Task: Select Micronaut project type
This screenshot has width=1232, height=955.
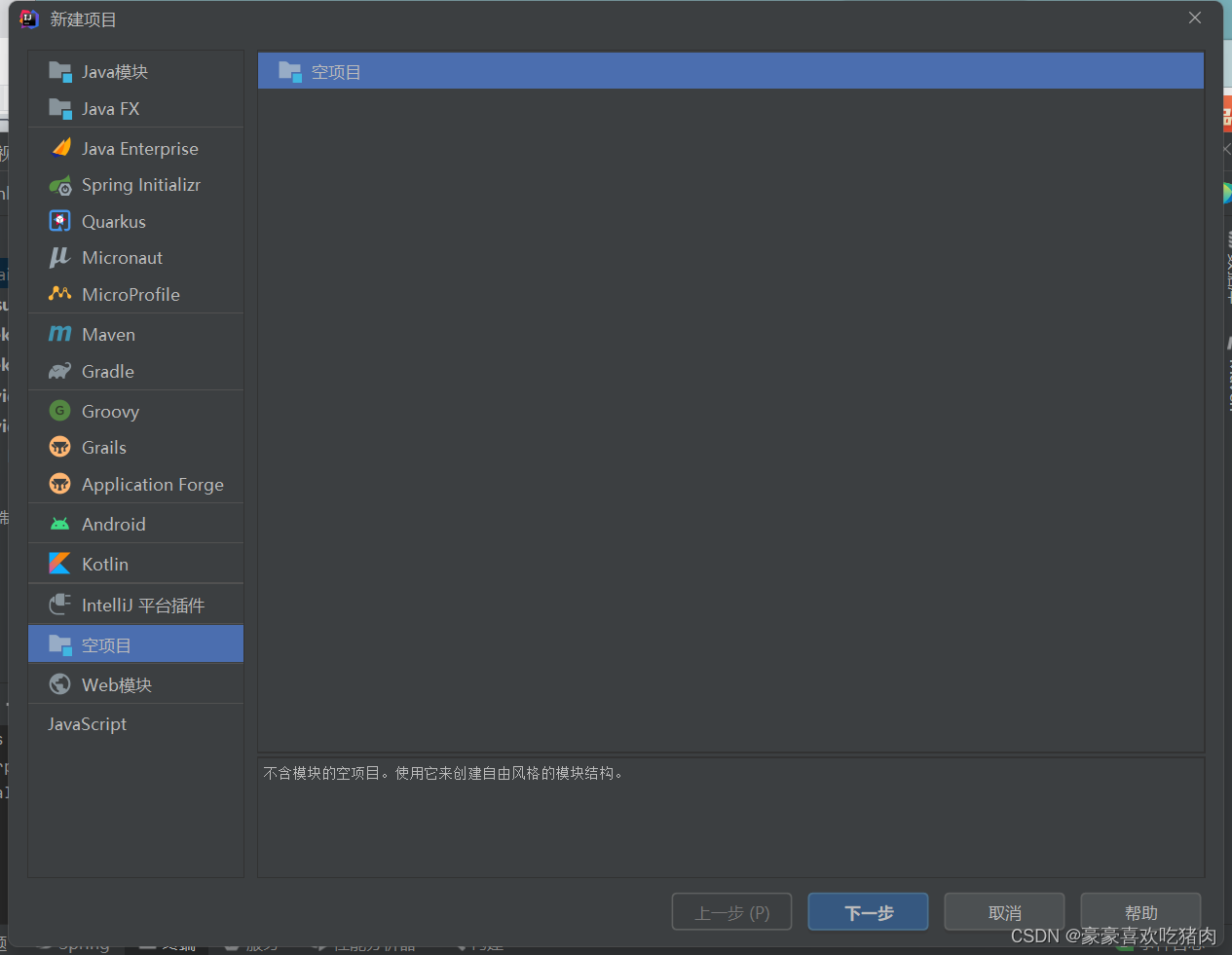Action: coord(136,257)
